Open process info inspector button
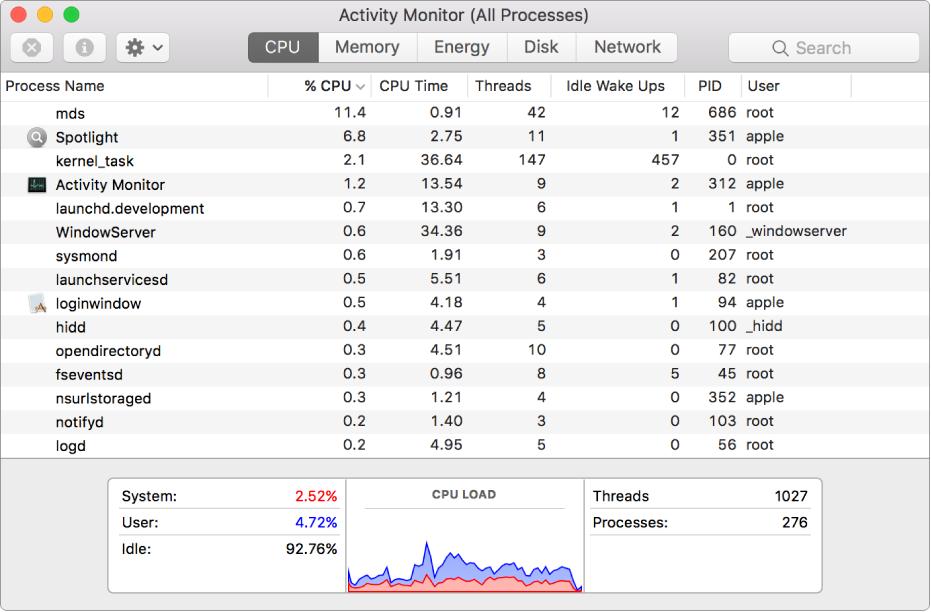931x612 pixels. pos(84,47)
